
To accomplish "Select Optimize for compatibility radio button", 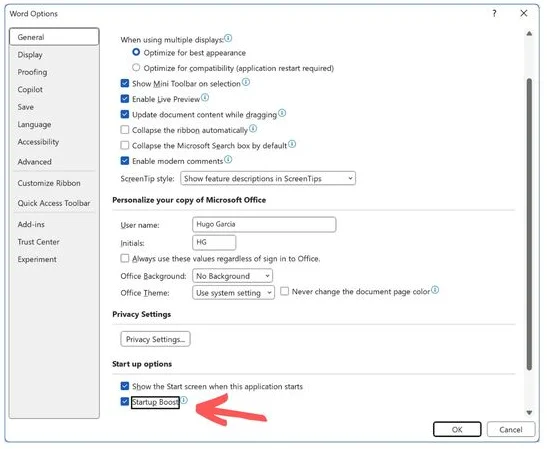I will [x=136, y=67].
